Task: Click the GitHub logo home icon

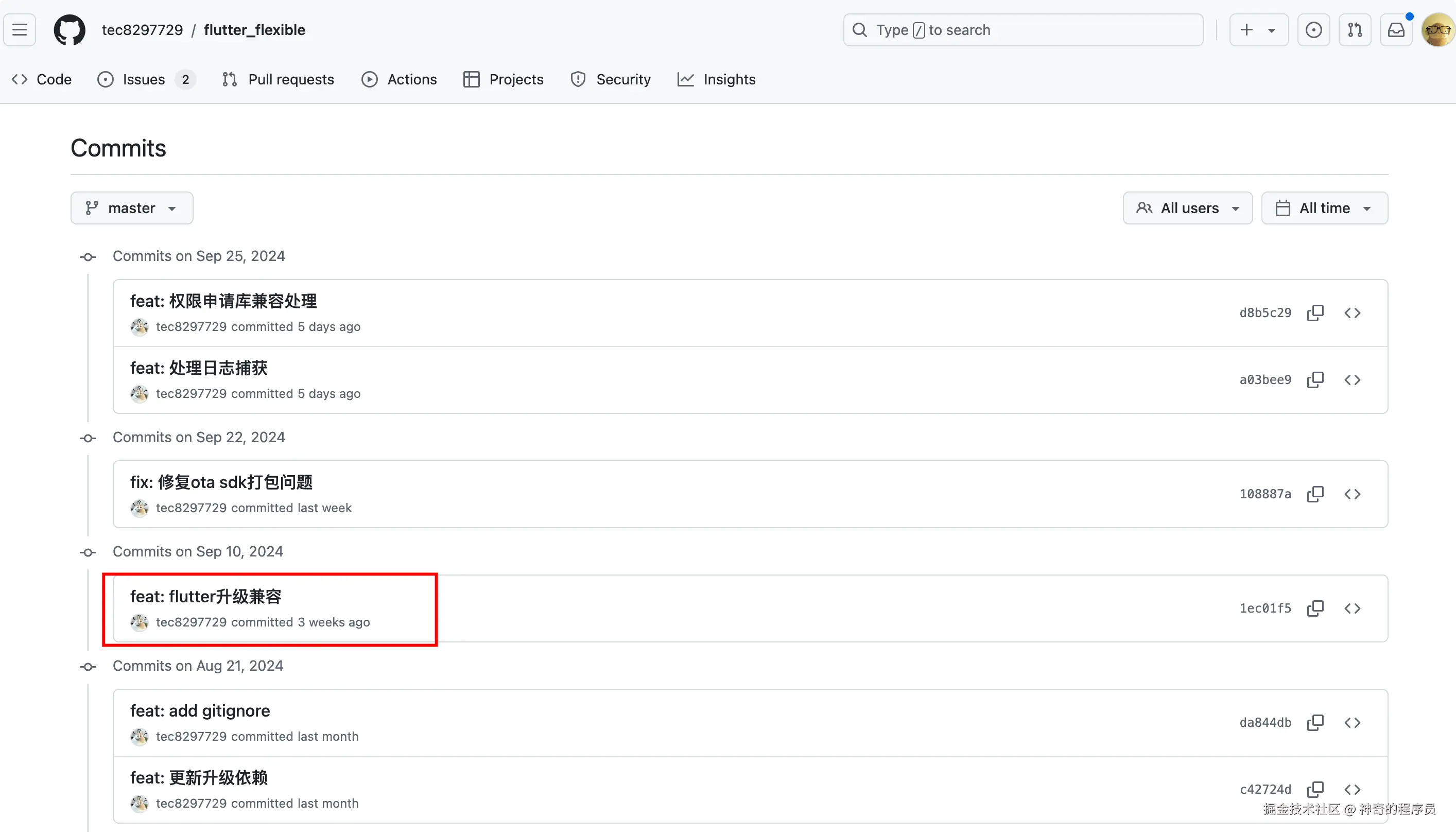Action: tap(70, 30)
